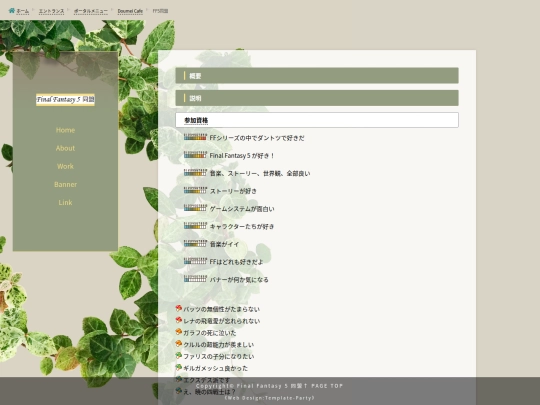
Task: Open ホーム breadcrumb link
Action: 23,11
